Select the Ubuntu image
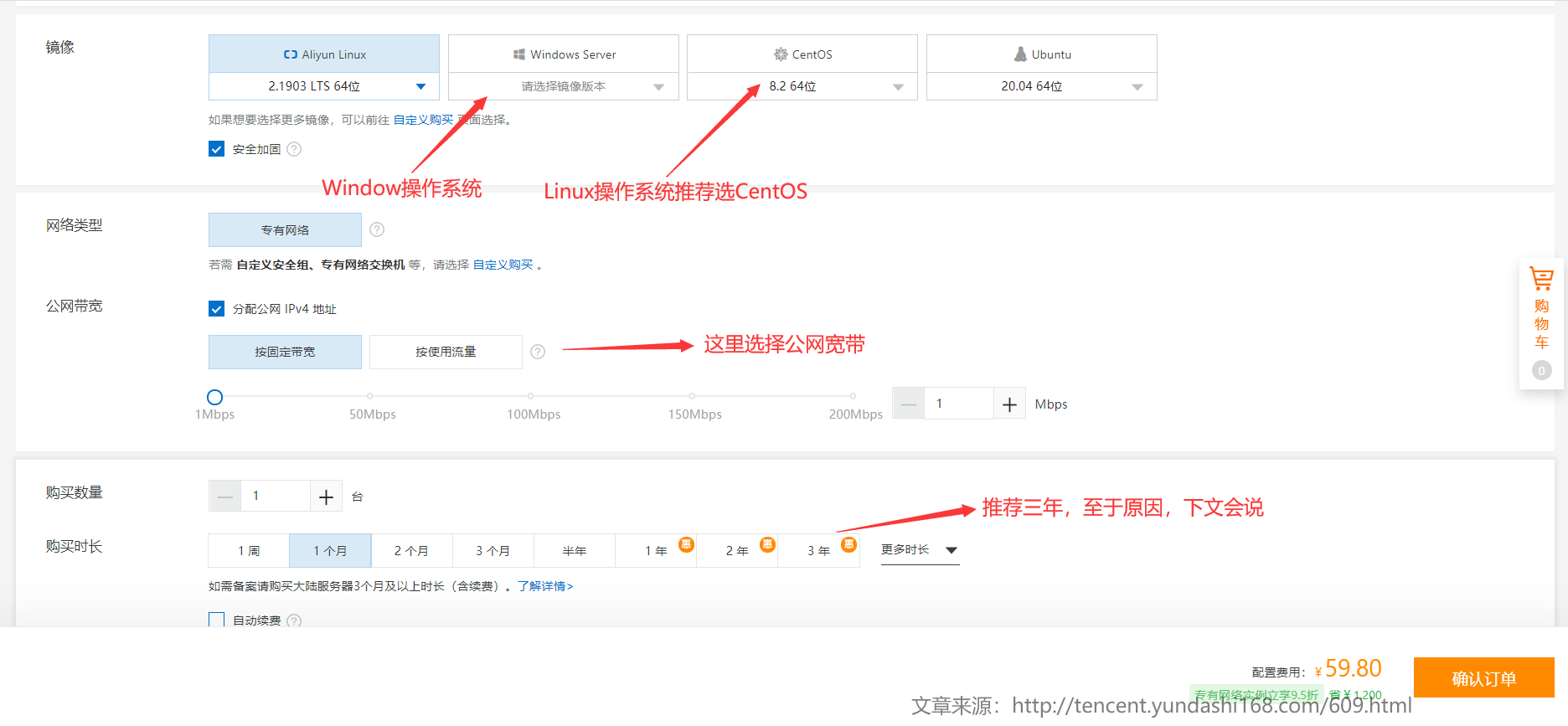 click(x=1042, y=54)
